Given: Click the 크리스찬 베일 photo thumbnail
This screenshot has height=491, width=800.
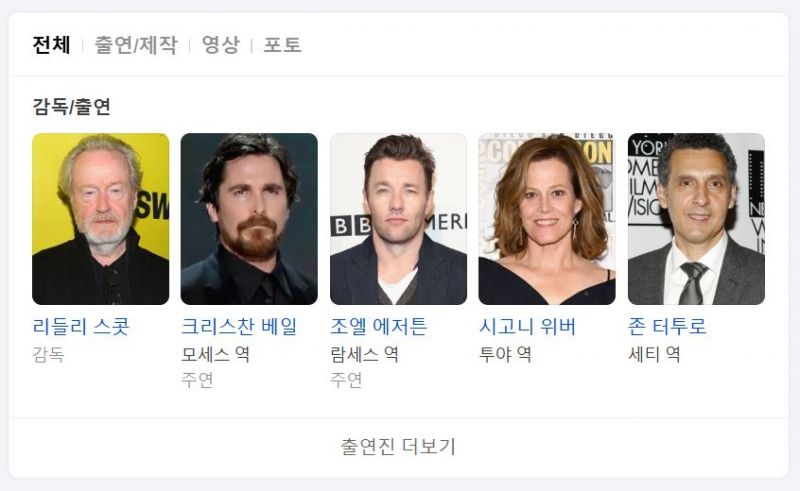Looking at the screenshot, I should [x=249, y=219].
